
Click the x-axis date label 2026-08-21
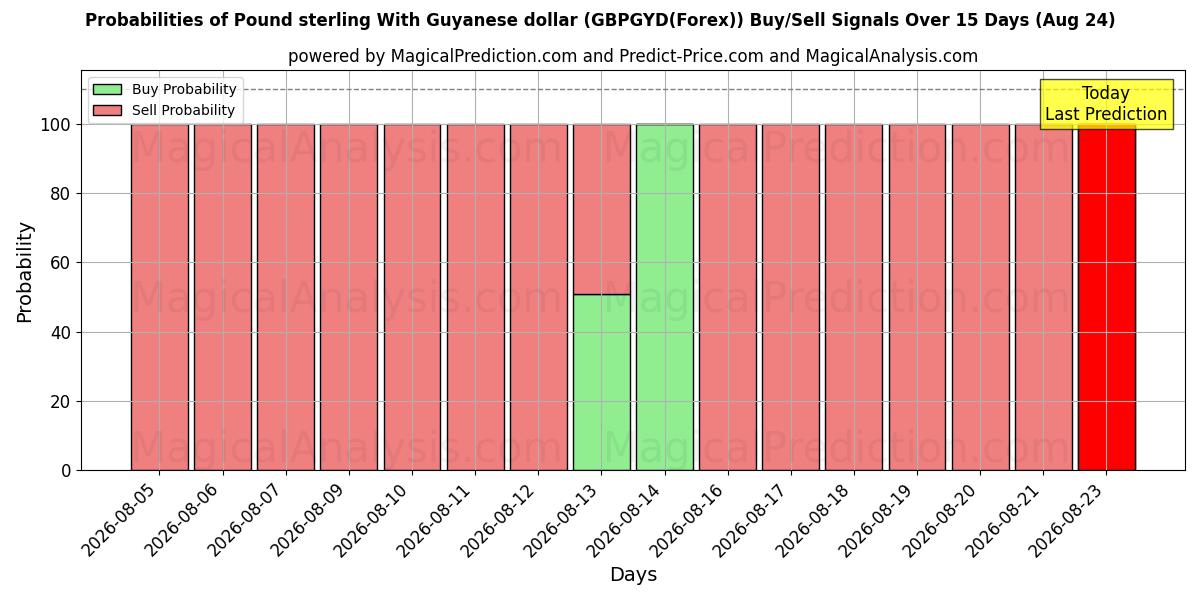[x=1006, y=518]
